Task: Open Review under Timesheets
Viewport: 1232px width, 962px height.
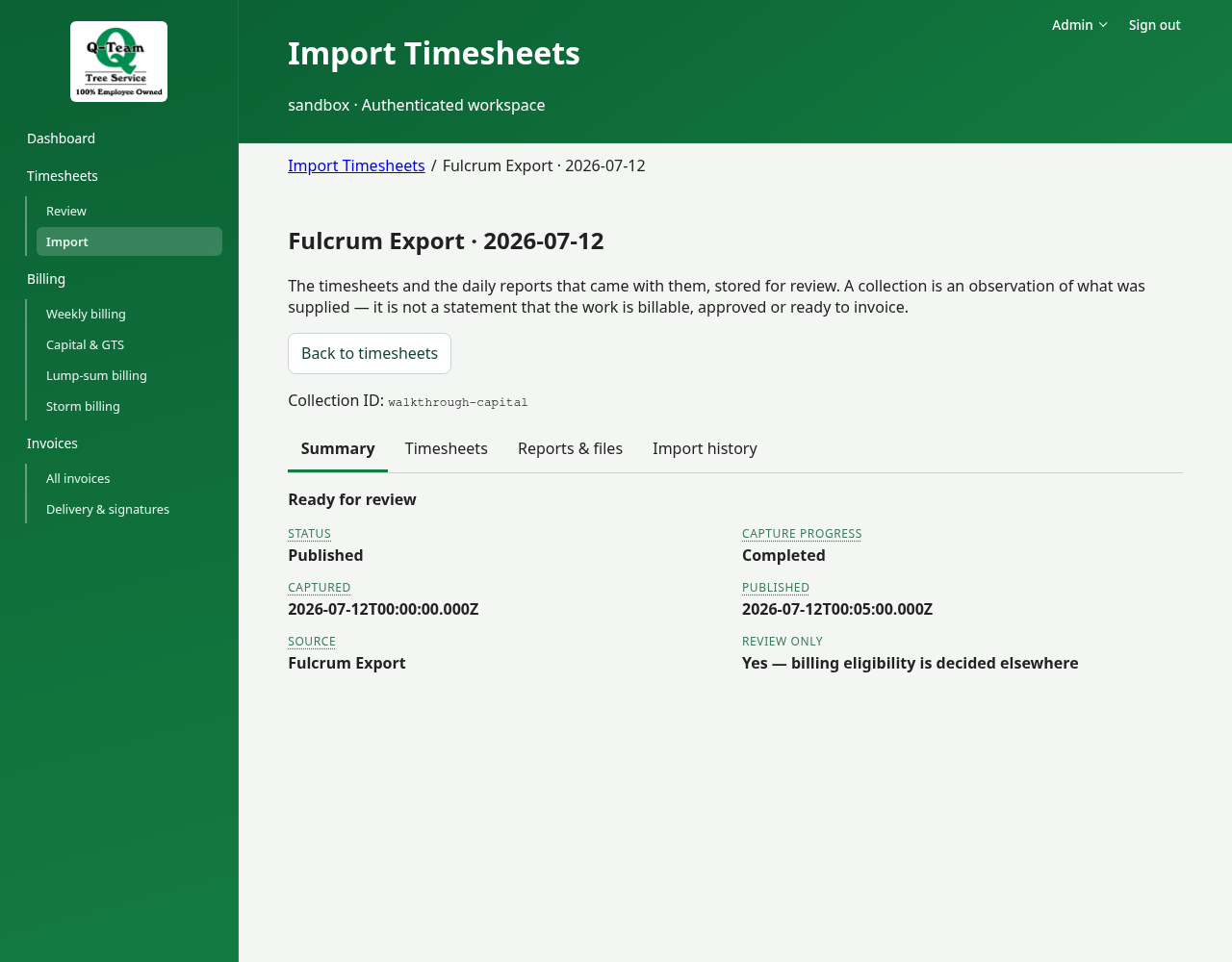Action: click(x=66, y=211)
